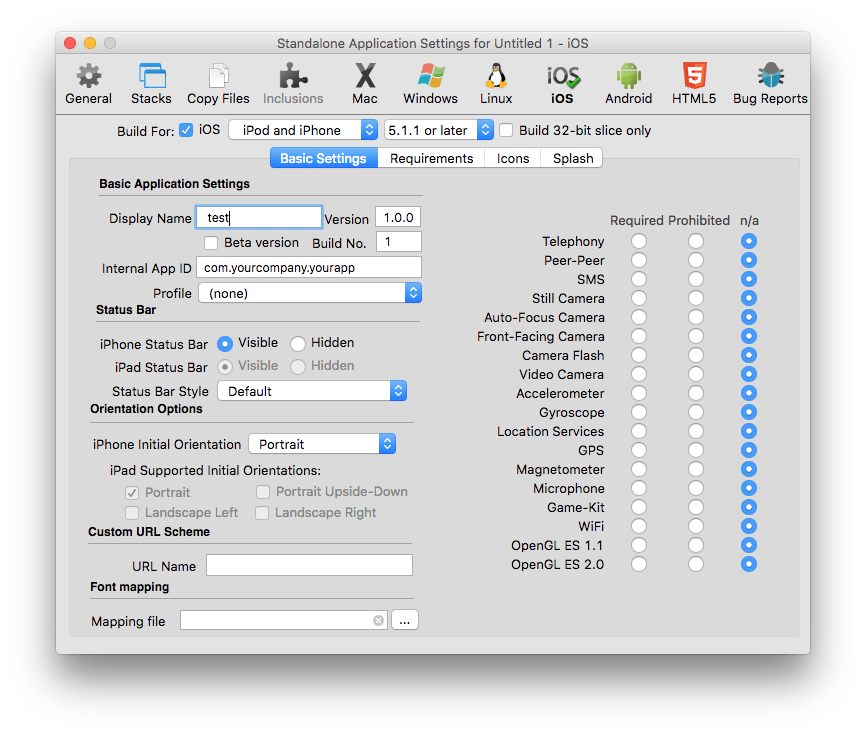Open the iPhone Initial Orientation dropdown

[321, 444]
